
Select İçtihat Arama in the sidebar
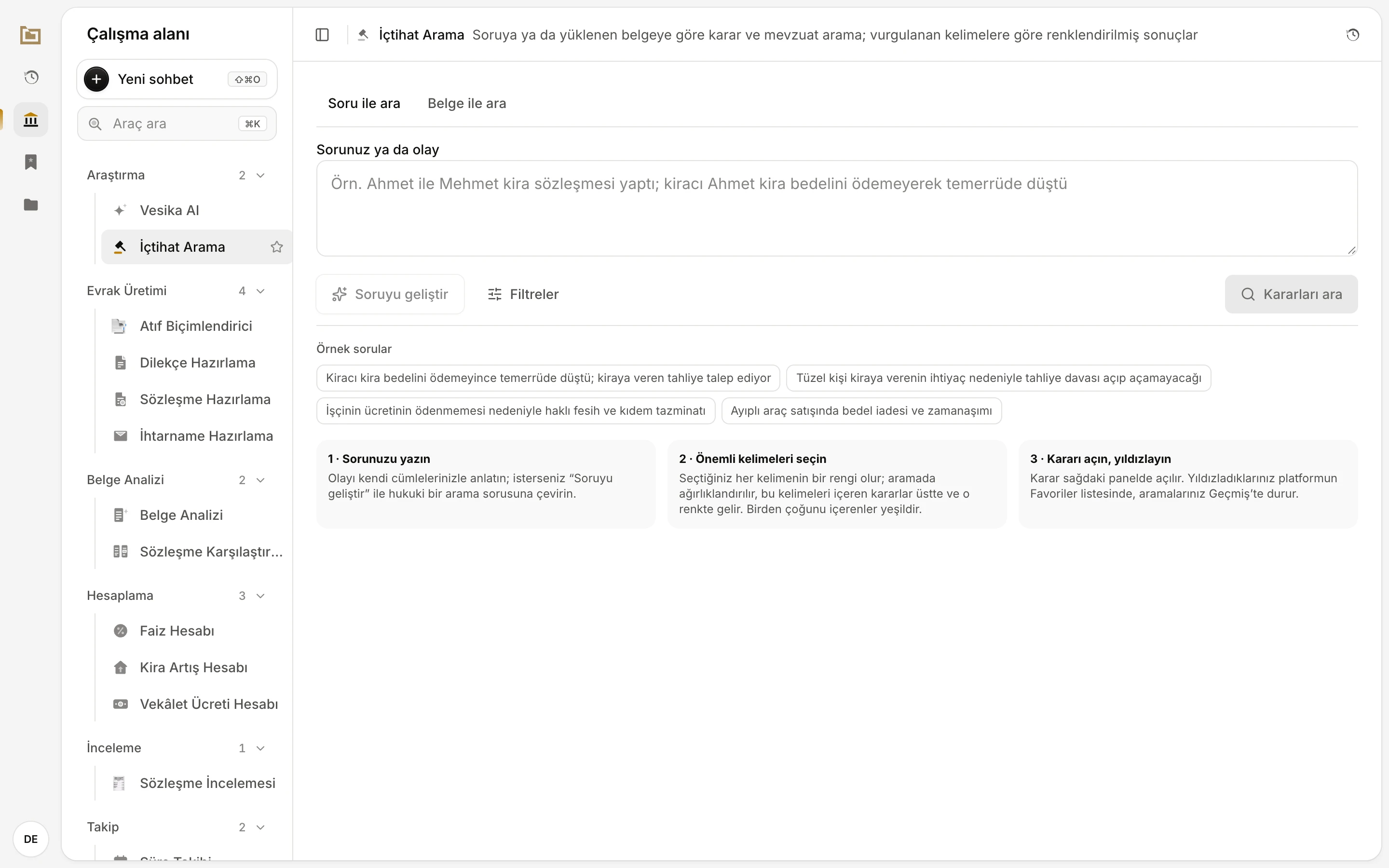(x=196, y=247)
